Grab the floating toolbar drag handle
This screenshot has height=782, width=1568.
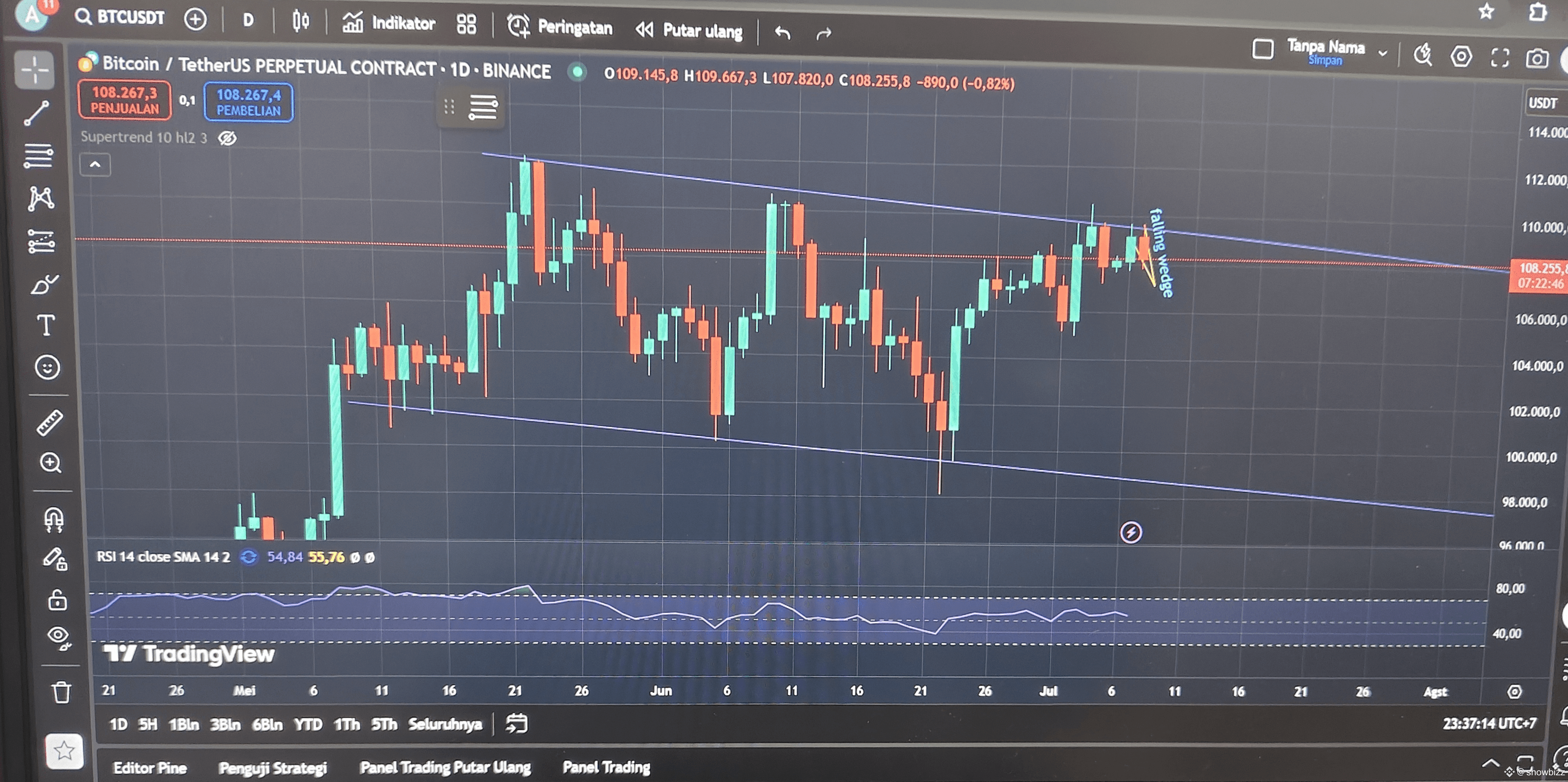(449, 106)
